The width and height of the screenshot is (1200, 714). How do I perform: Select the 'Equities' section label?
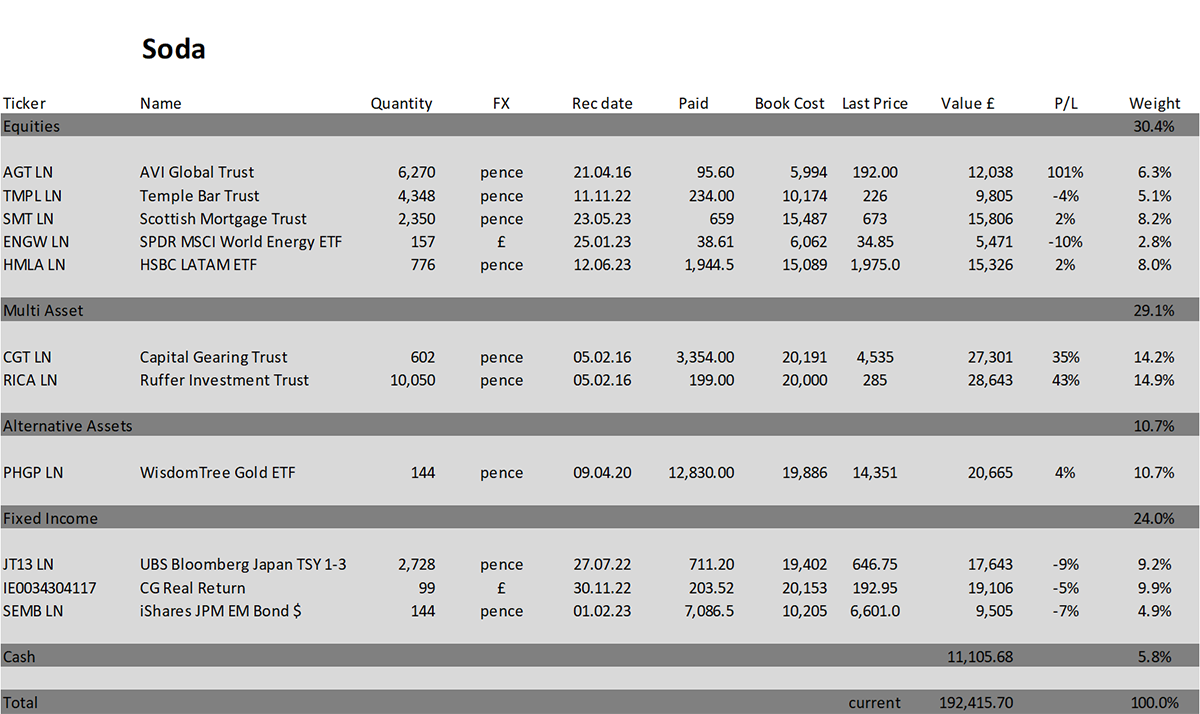pyautogui.click(x=31, y=126)
